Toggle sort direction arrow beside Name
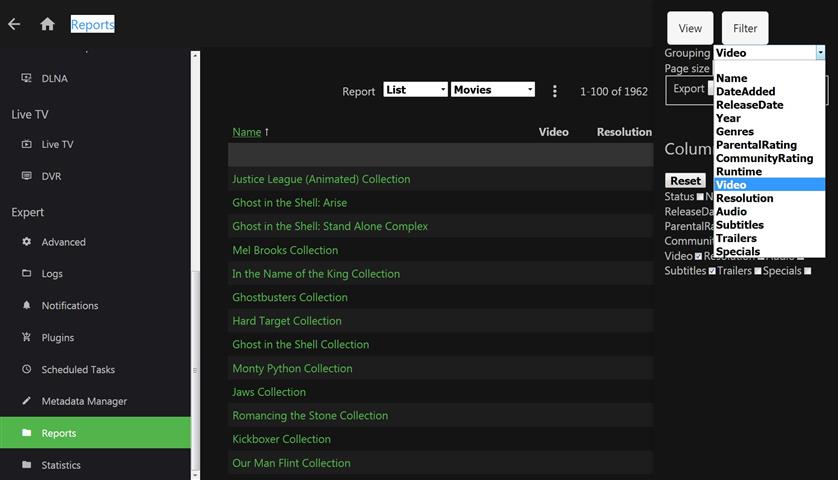838x480 pixels. (x=267, y=131)
